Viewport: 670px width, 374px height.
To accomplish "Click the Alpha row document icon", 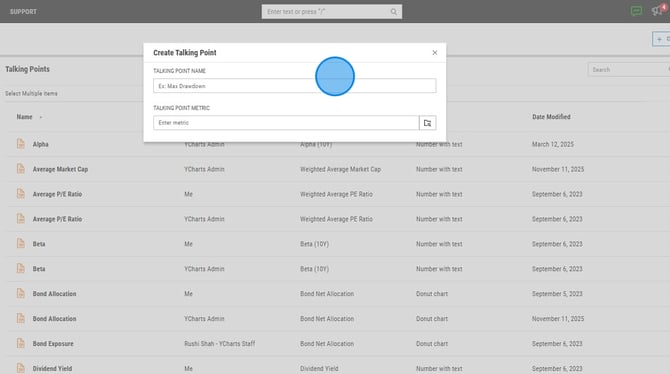I will (x=21, y=144).
